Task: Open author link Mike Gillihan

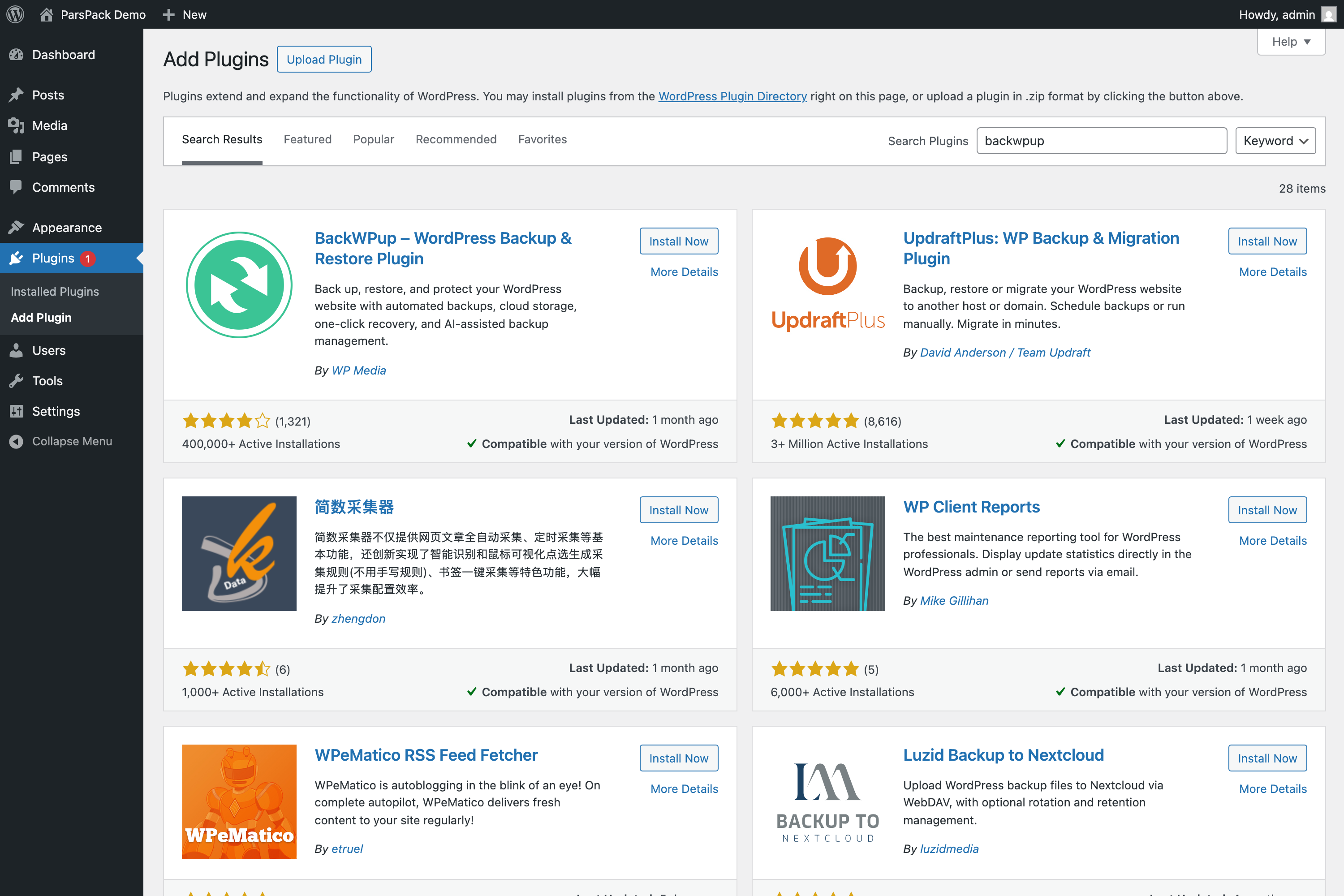Action: (x=954, y=601)
